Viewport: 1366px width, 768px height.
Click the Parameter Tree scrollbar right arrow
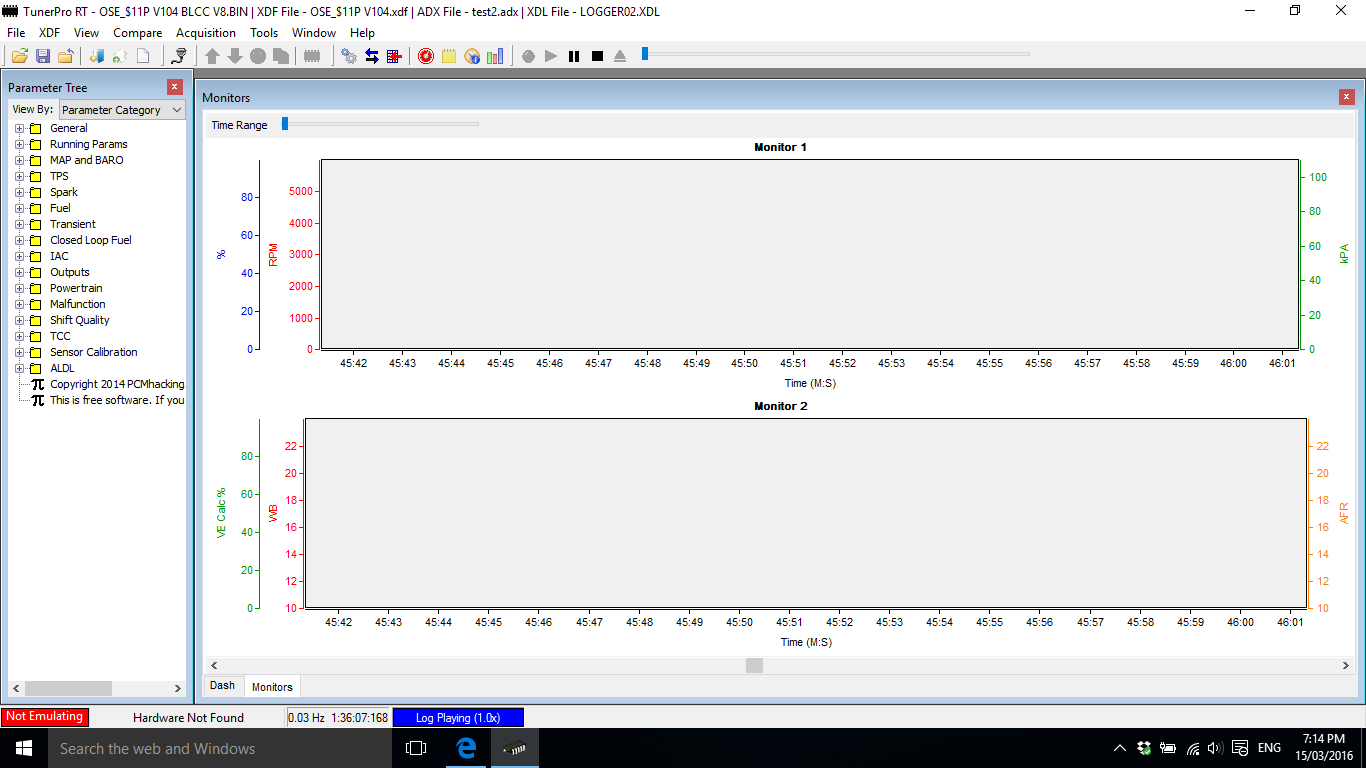tap(178, 688)
